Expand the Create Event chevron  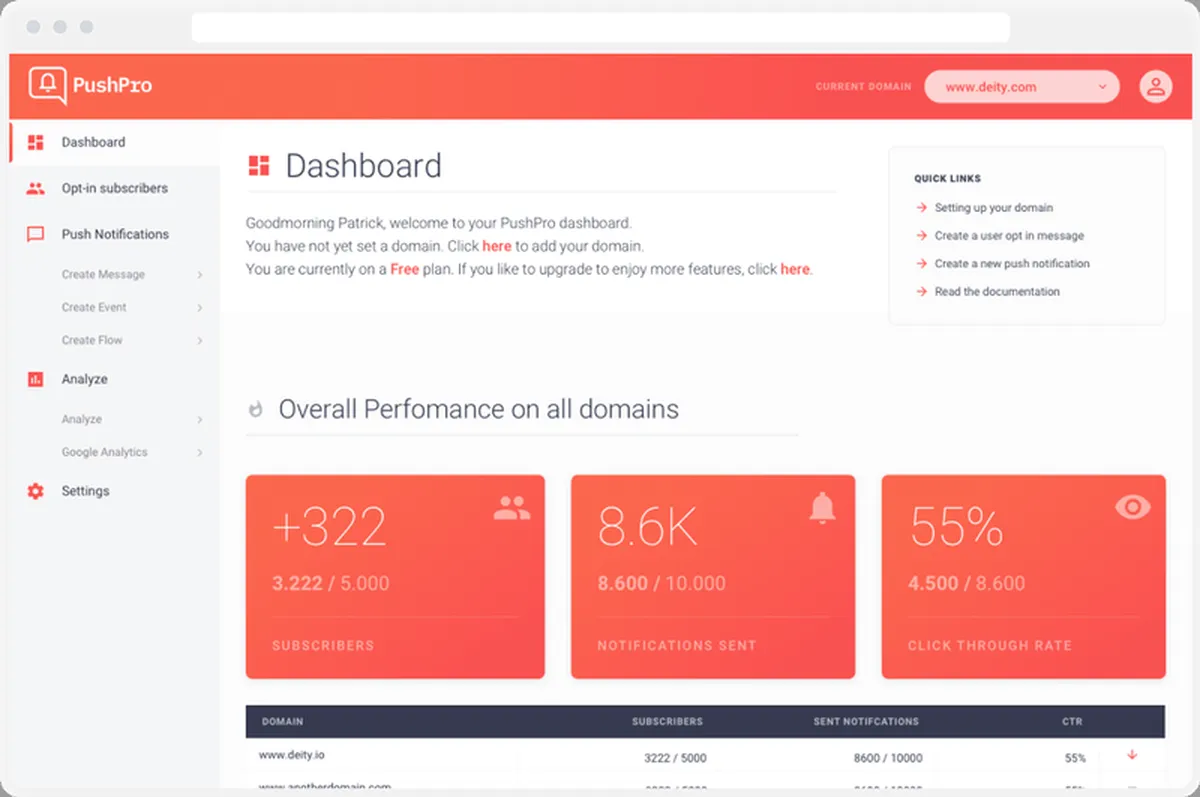pyautogui.click(x=200, y=308)
